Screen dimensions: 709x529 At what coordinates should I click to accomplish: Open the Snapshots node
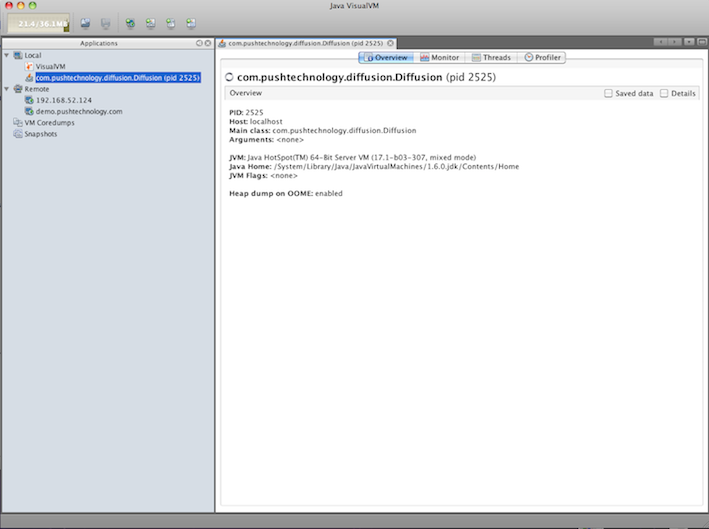coord(40,133)
